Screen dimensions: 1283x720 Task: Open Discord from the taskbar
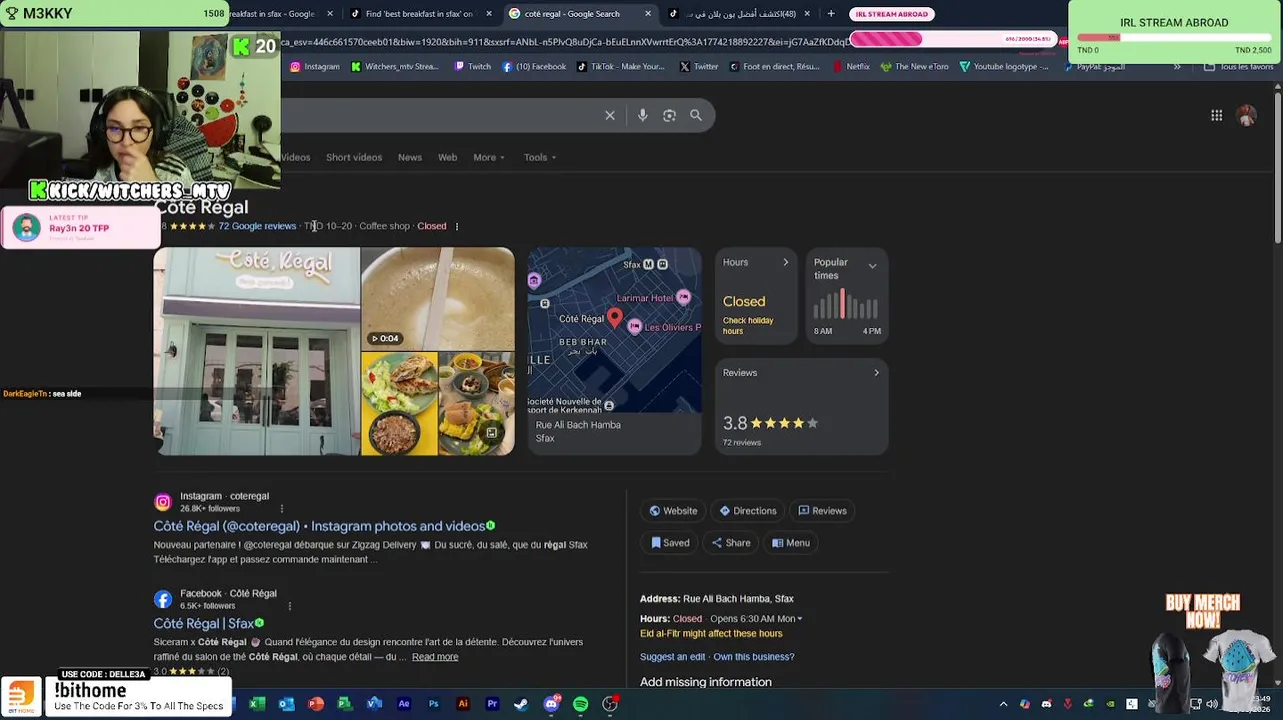551,704
